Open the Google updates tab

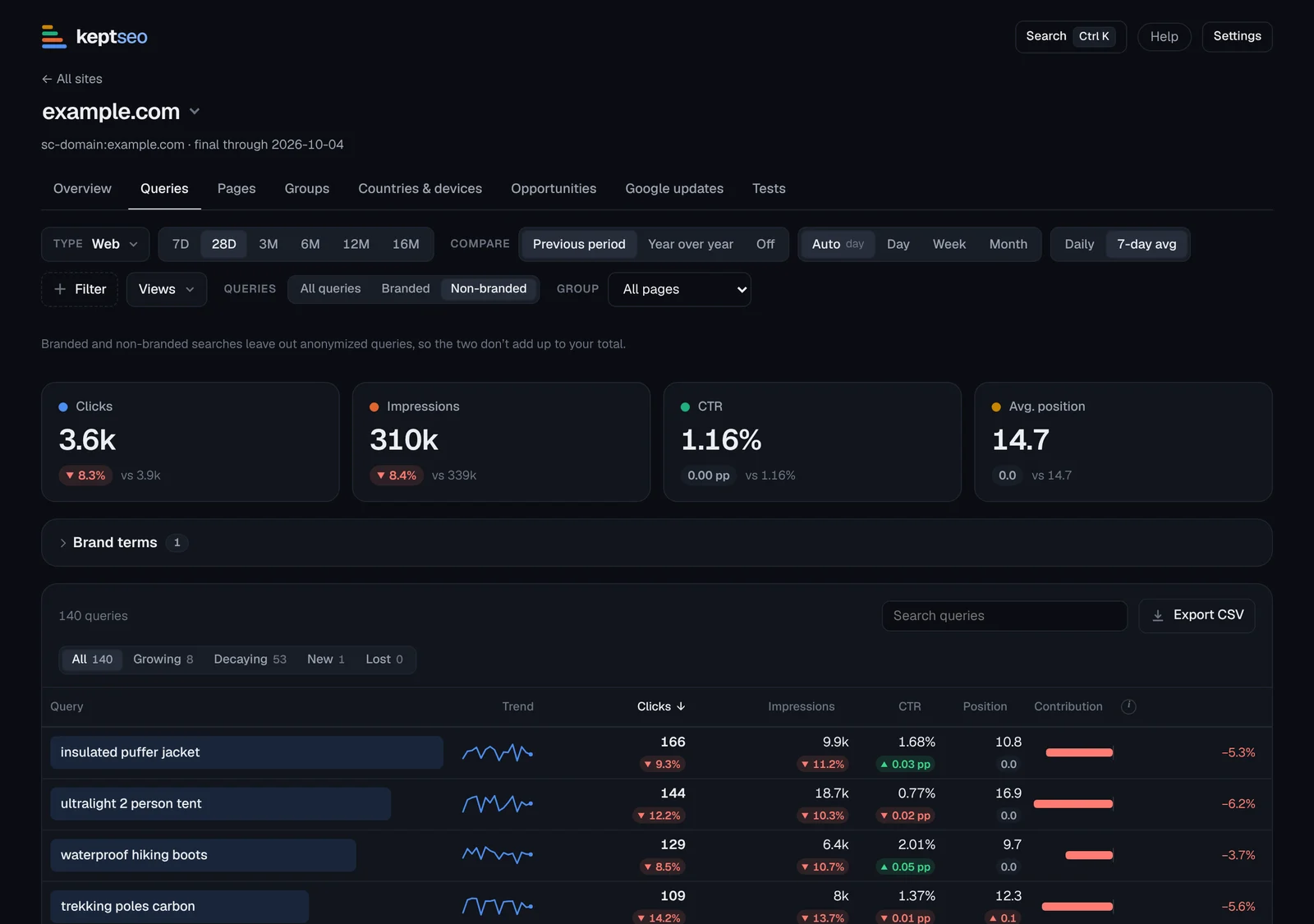[x=674, y=189]
